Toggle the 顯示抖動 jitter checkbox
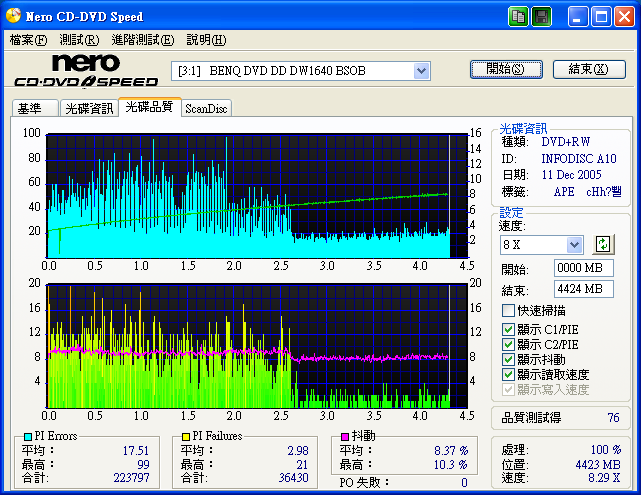 coord(508,360)
